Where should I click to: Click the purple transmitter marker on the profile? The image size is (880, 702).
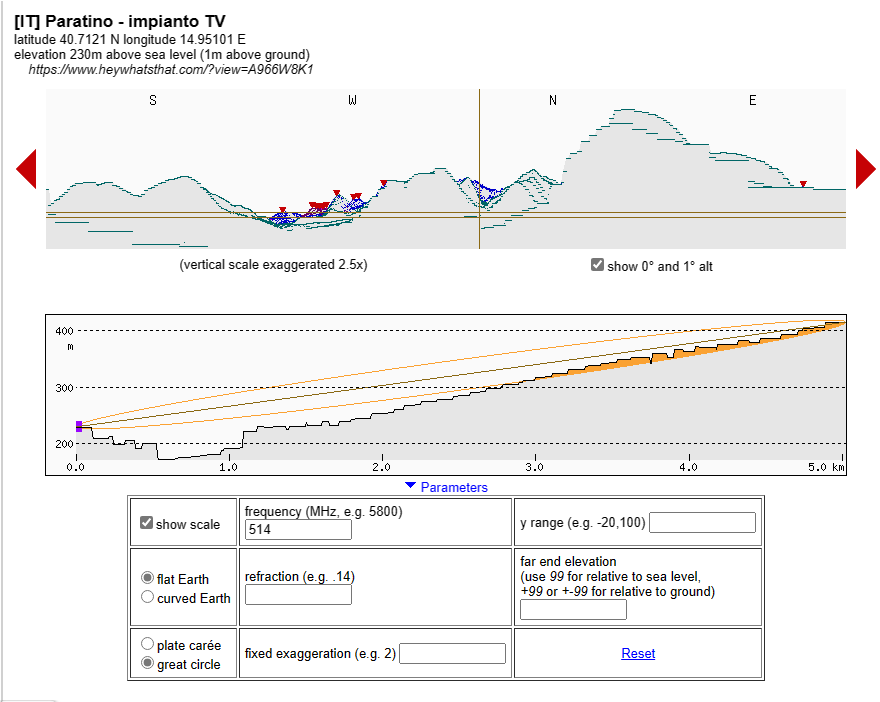tap(79, 426)
